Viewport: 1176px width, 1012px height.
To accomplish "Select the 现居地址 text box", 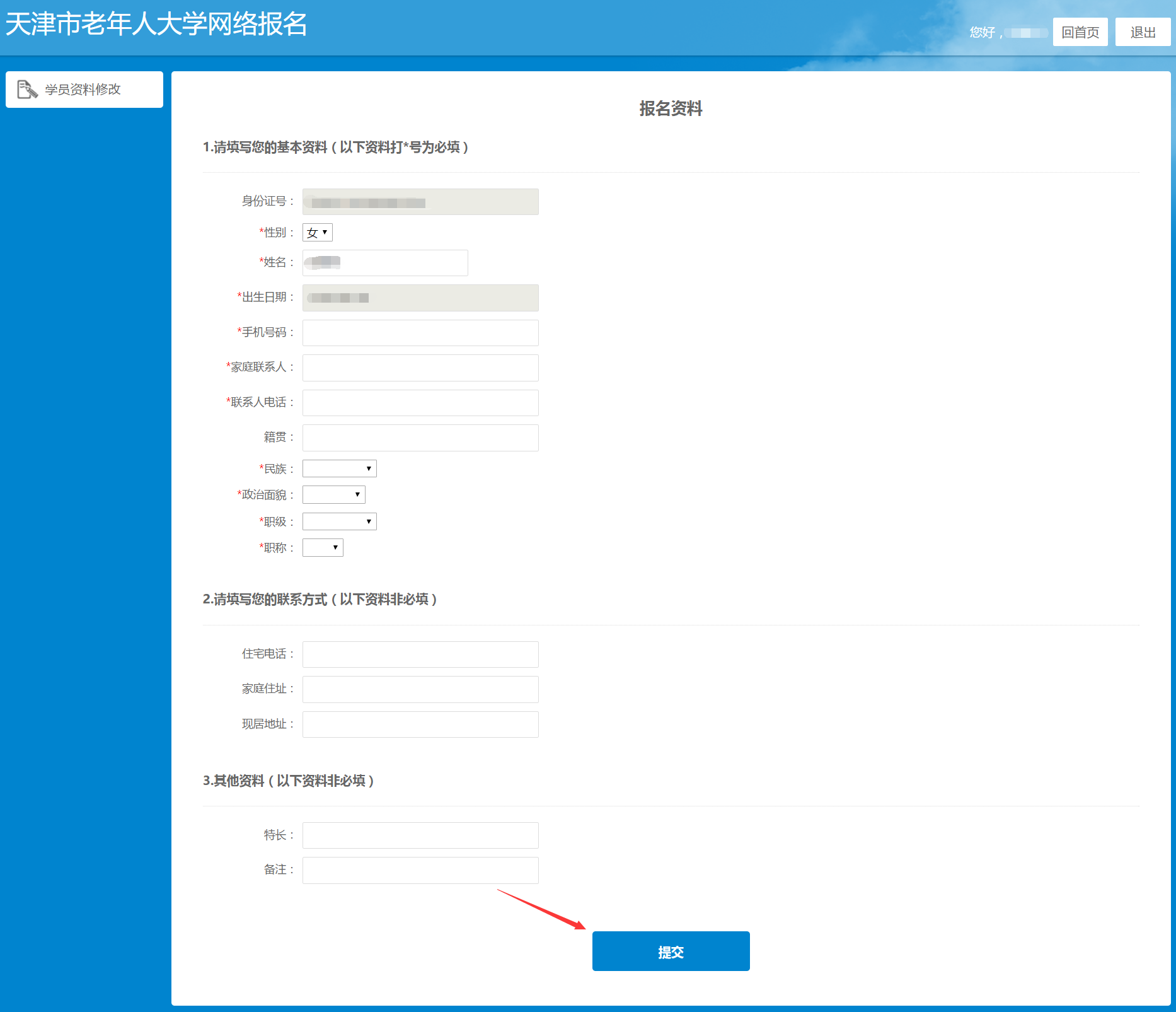I will click(420, 724).
